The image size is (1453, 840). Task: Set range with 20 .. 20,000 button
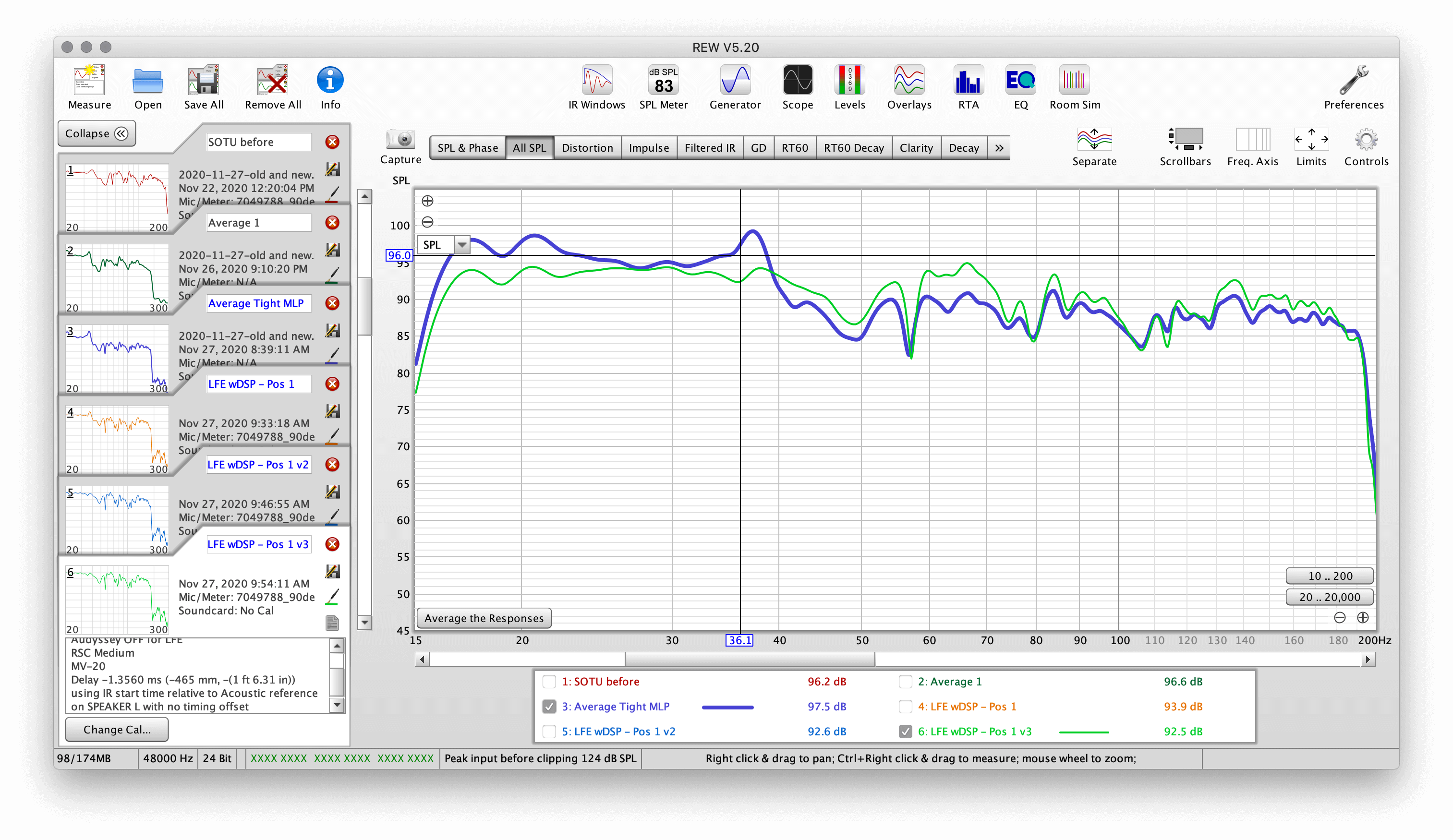pos(1330,597)
